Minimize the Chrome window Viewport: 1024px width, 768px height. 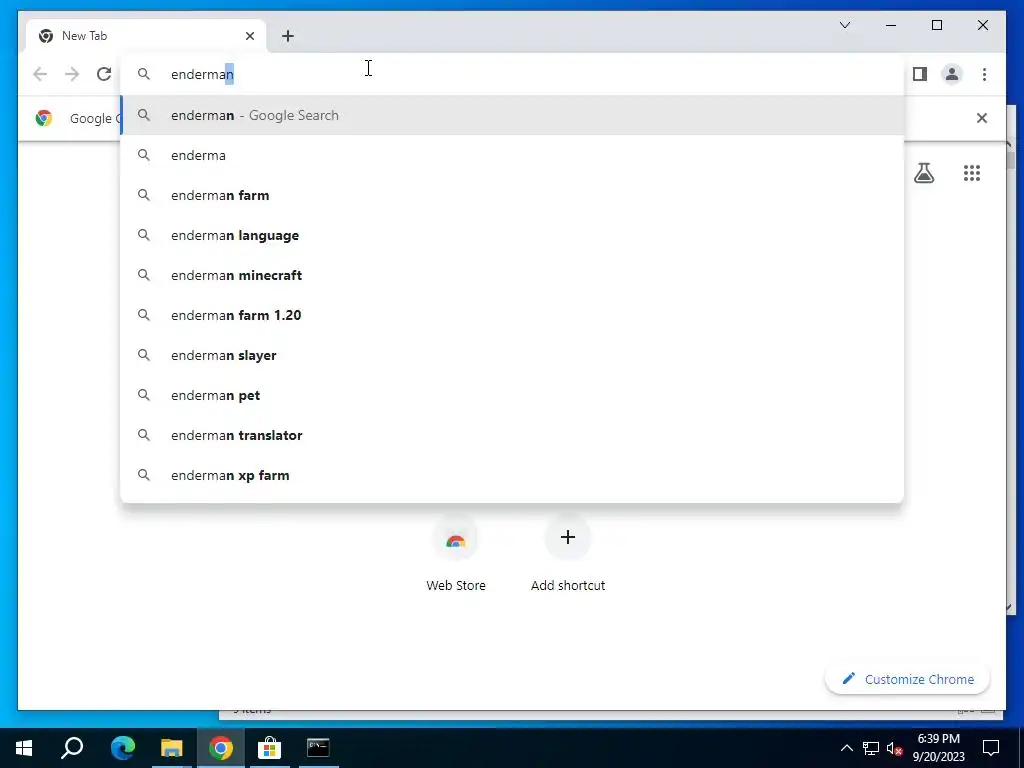pos(891,25)
